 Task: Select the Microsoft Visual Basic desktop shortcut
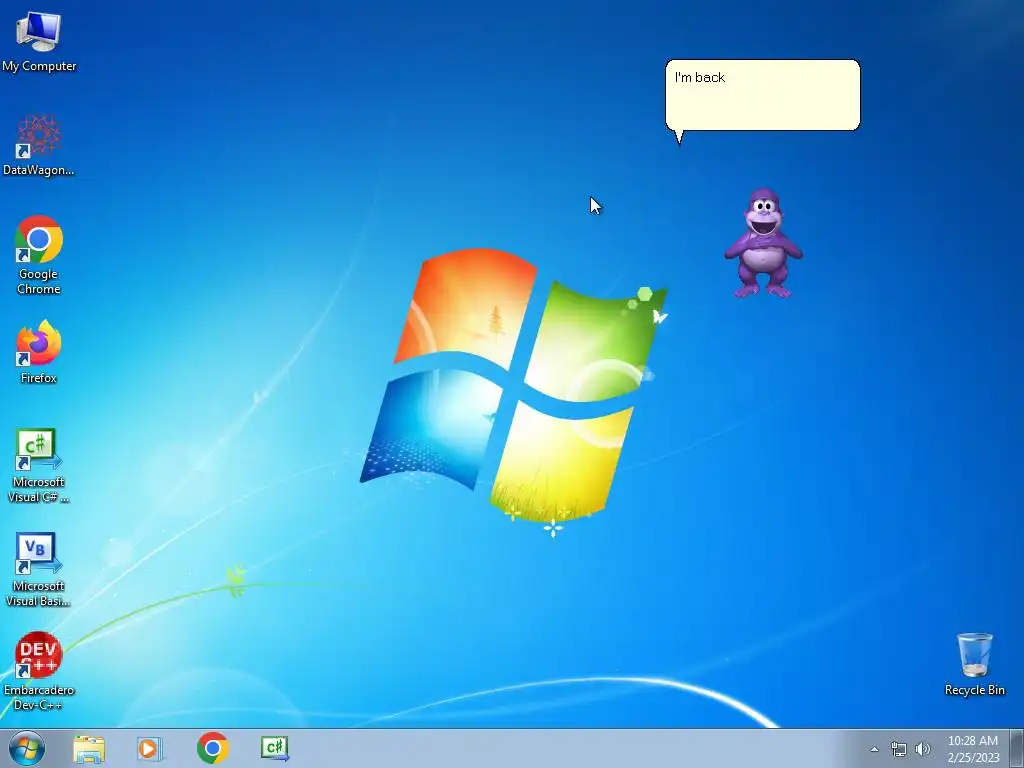click(39, 569)
